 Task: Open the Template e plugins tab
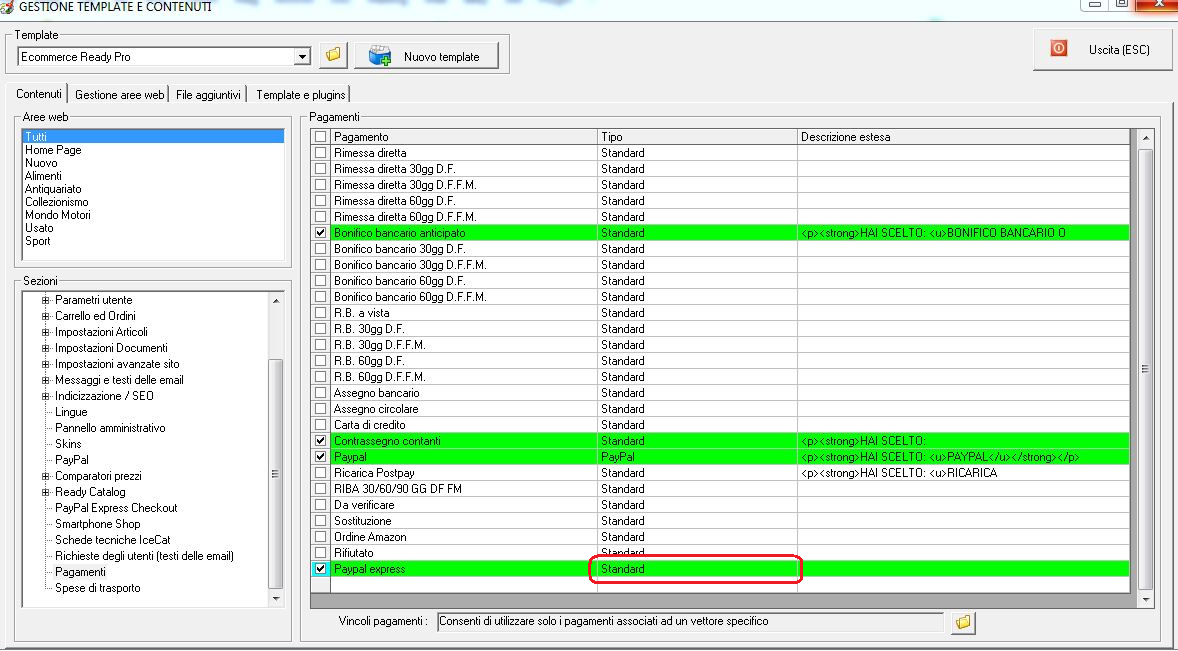[301, 95]
